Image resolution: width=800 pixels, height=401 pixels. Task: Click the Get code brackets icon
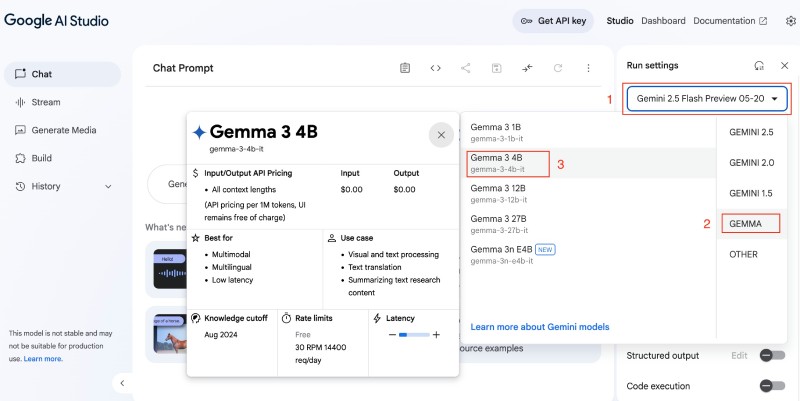coord(435,68)
